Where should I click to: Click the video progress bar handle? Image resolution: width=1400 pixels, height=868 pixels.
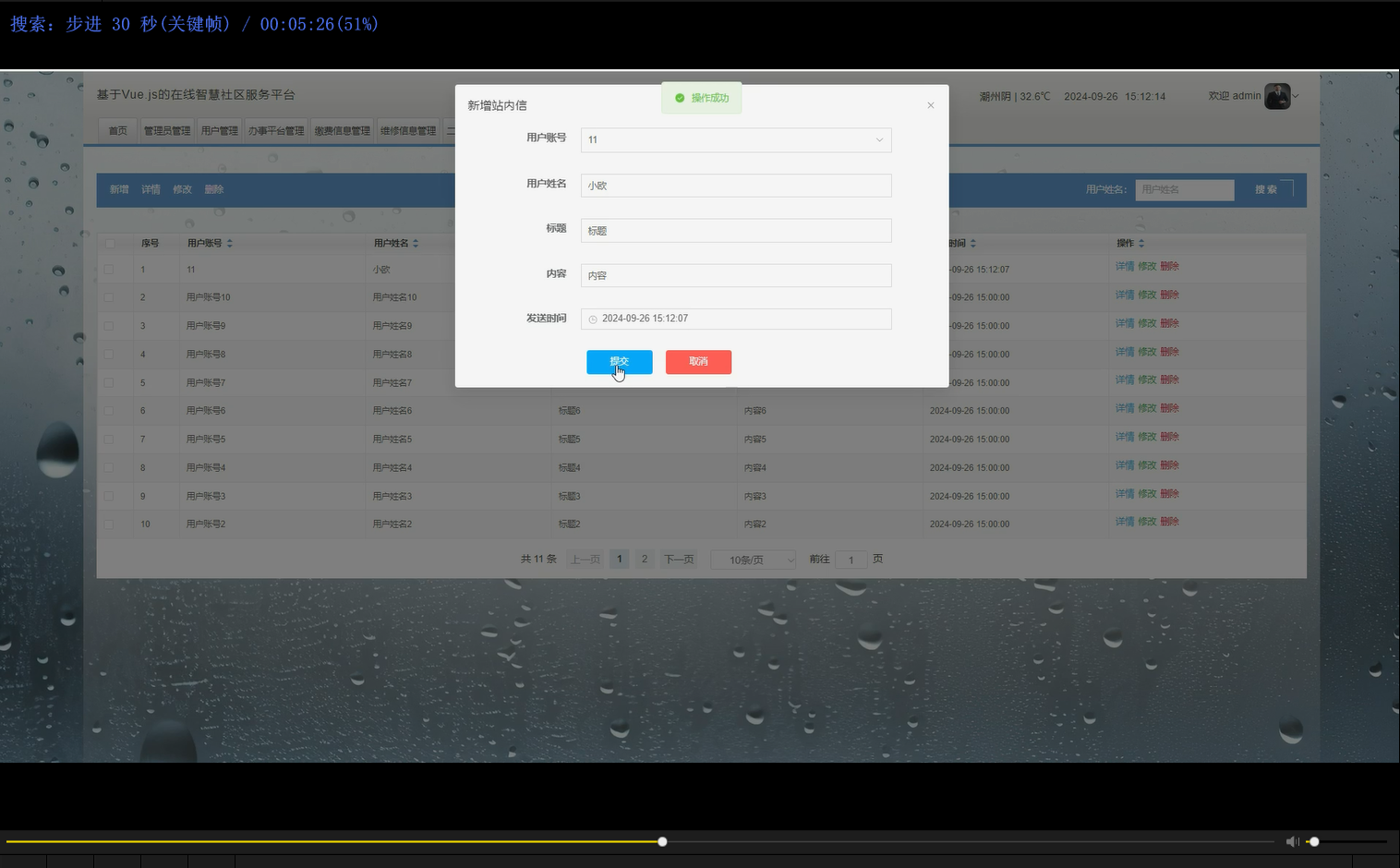(662, 841)
